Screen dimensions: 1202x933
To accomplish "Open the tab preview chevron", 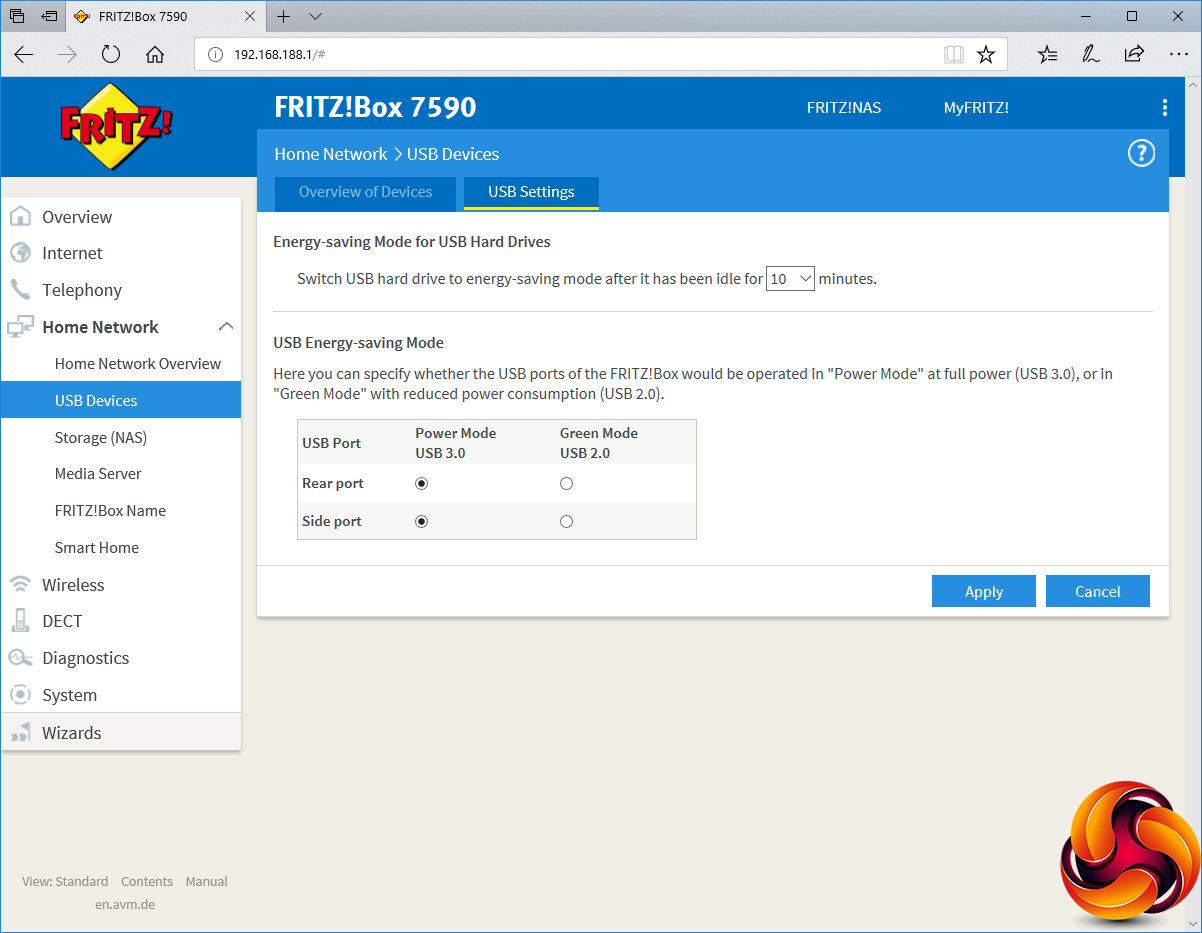I will click(x=316, y=16).
